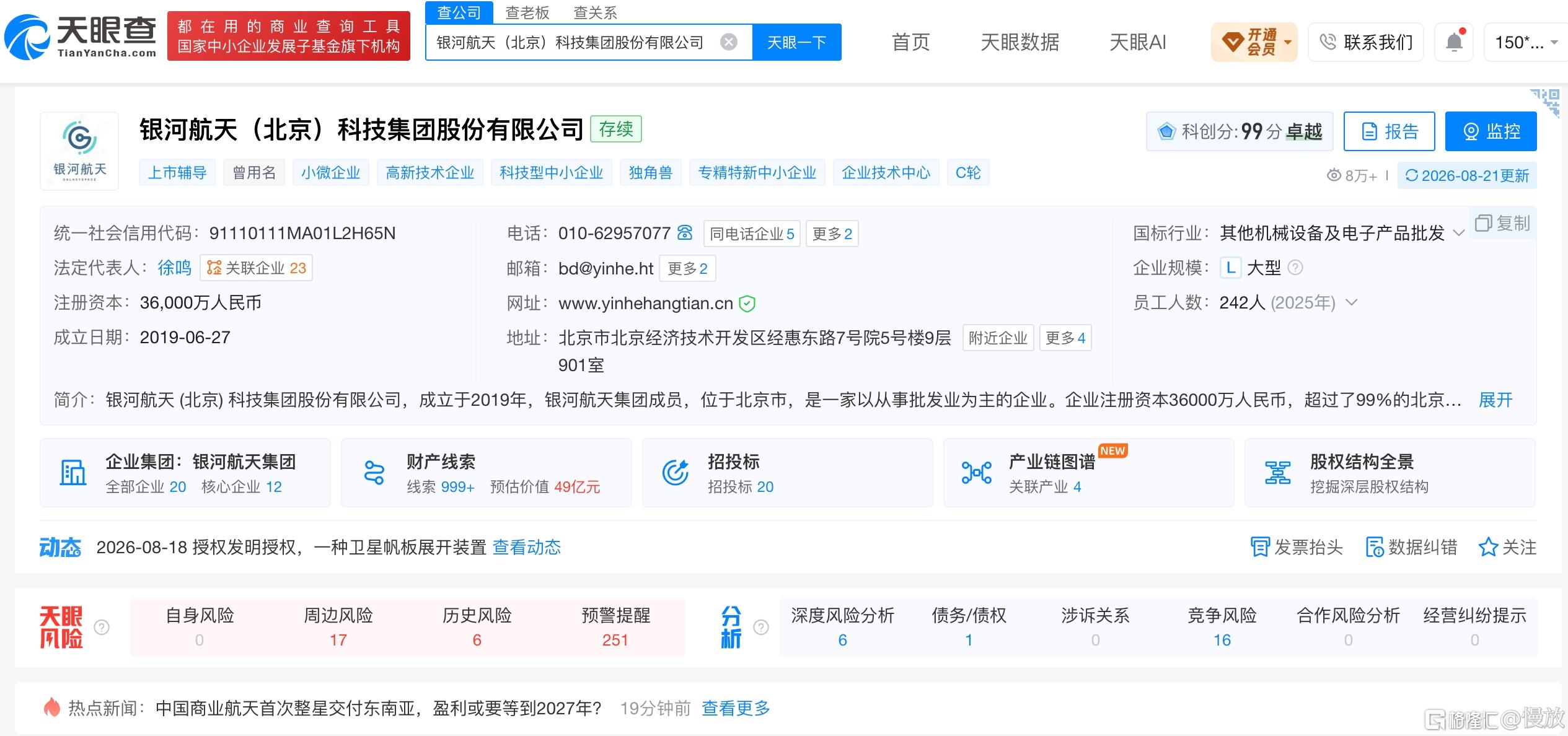Click the 监控 monitor button
The height and width of the screenshot is (736, 1568).
point(1491,131)
